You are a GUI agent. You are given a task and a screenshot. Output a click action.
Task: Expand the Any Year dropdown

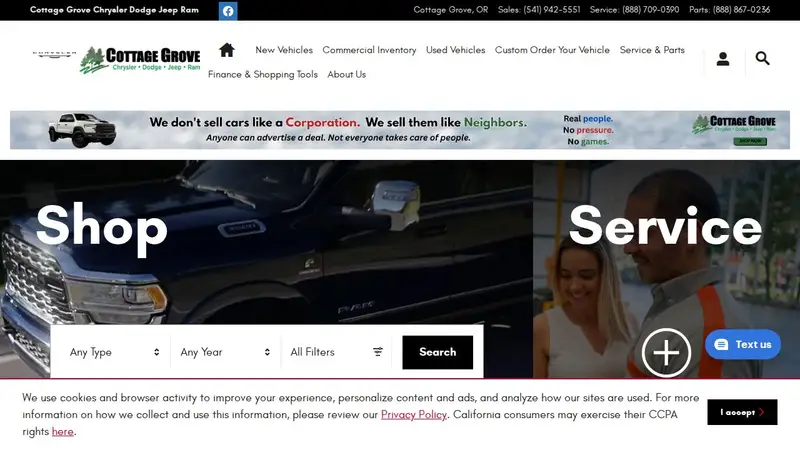point(225,352)
